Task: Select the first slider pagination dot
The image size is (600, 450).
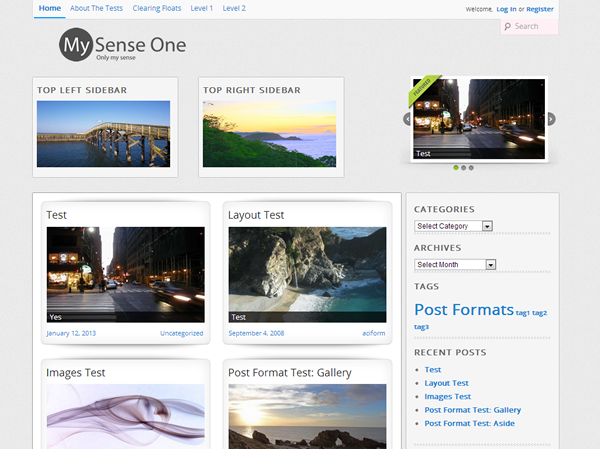Action: 456,168
